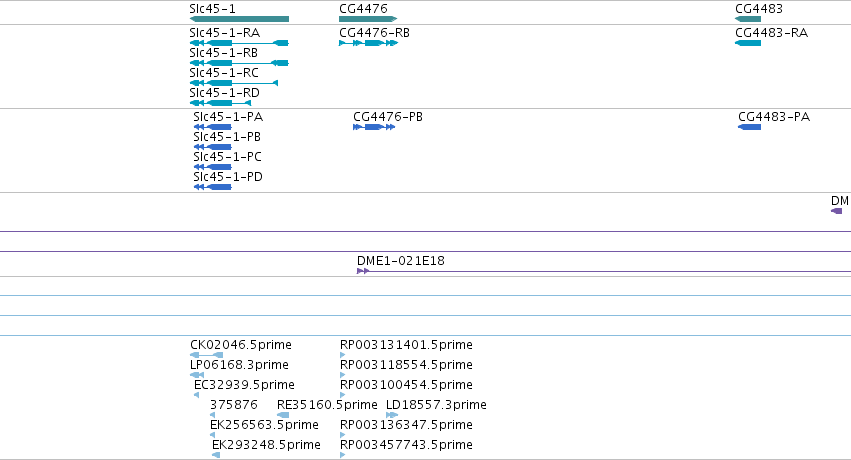Viewport: 851px width, 460px height.
Task: Click the CK02046.5prime label
Action: coord(241,345)
